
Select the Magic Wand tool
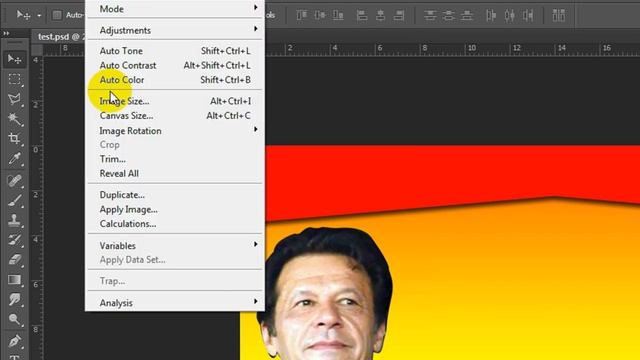coord(14,119)
